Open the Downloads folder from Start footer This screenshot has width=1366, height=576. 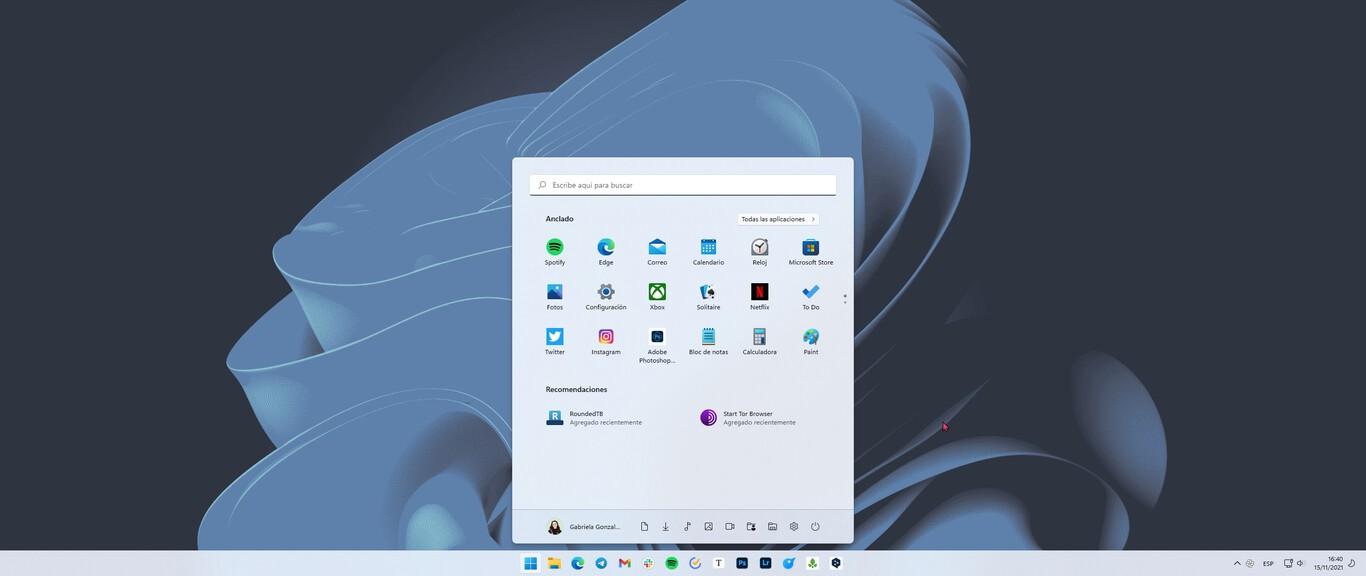pyautogui.click(x=665, y=527)
